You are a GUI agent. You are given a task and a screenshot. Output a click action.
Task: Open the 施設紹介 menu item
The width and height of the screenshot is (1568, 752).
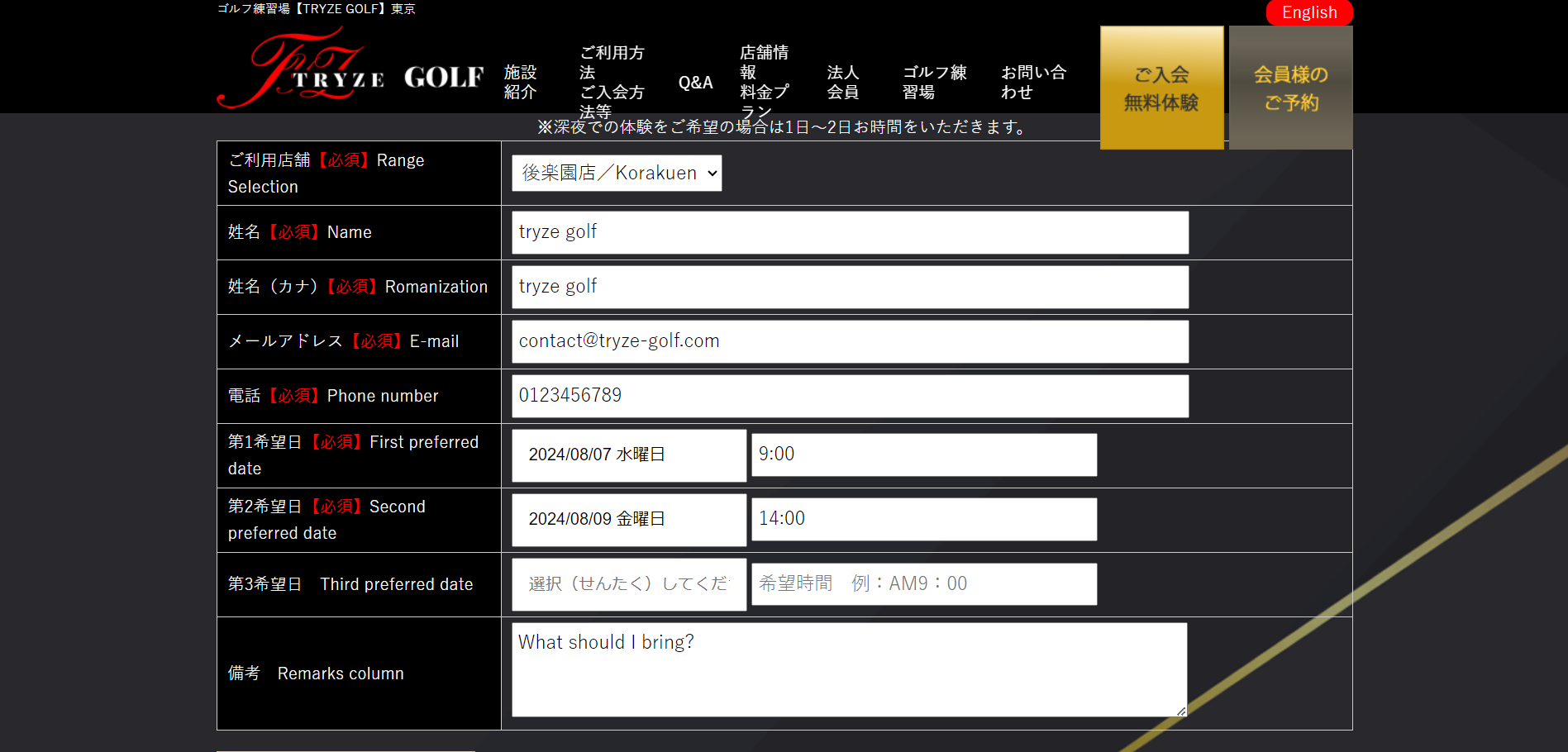pyautogui.click(x=521, y=83)
